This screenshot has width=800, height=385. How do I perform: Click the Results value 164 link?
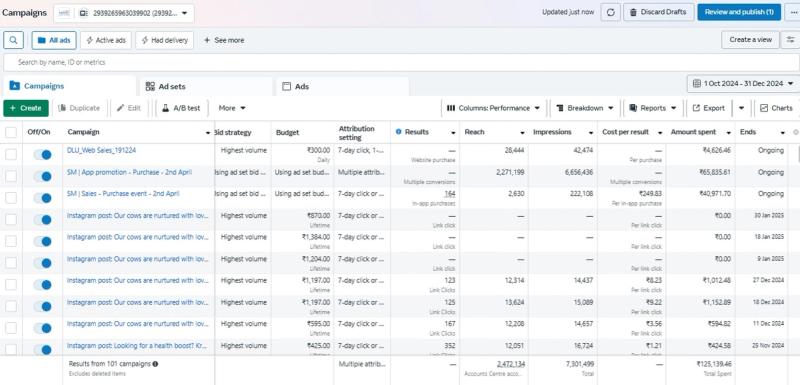coord(449,194)
